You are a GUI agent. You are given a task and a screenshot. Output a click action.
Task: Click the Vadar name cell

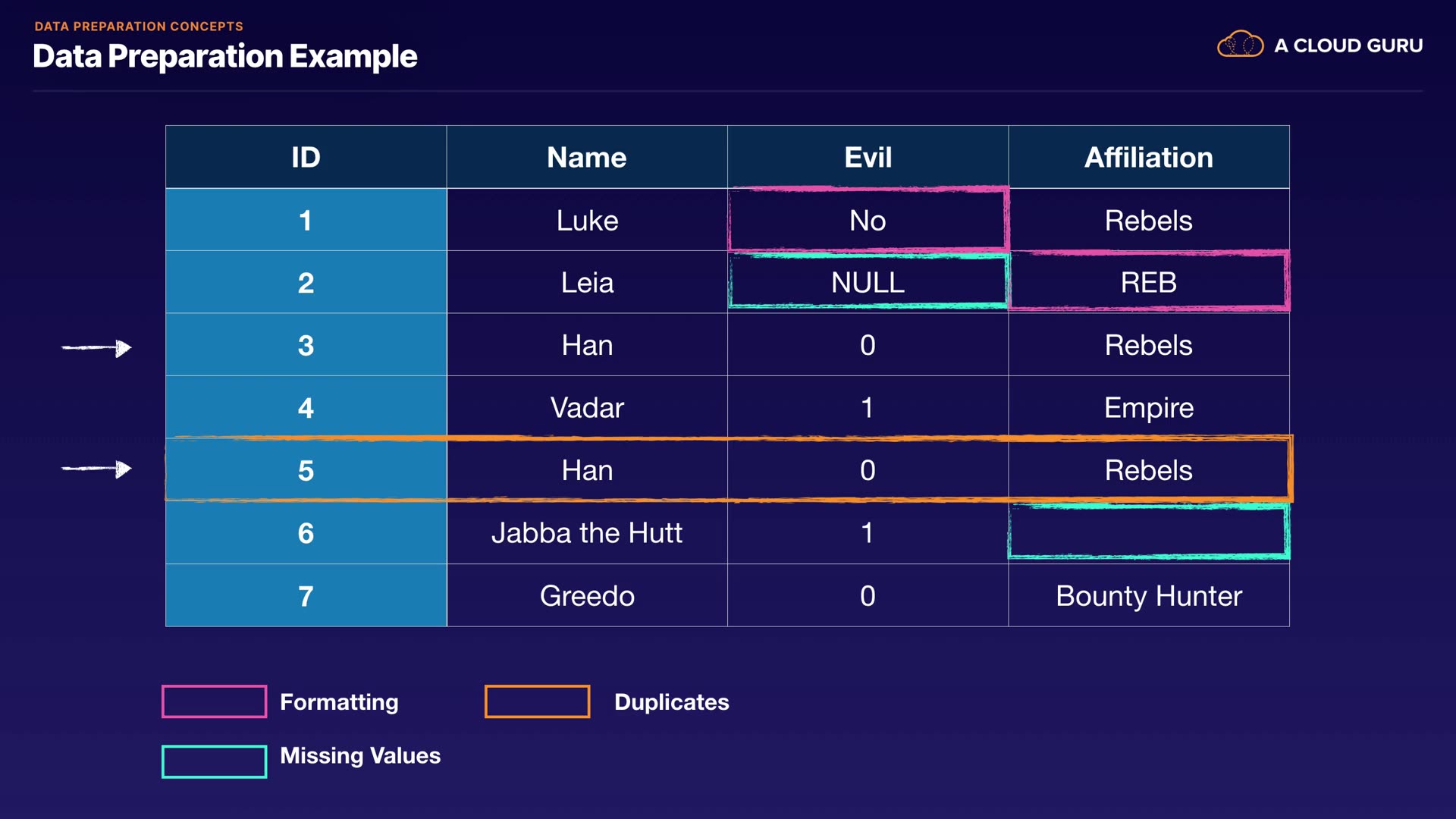(587, 408)
